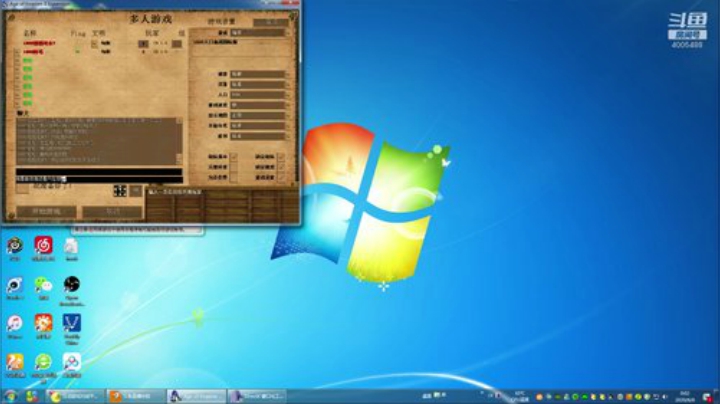Click the 开始游戏 start game button

[x=47, y=212]
